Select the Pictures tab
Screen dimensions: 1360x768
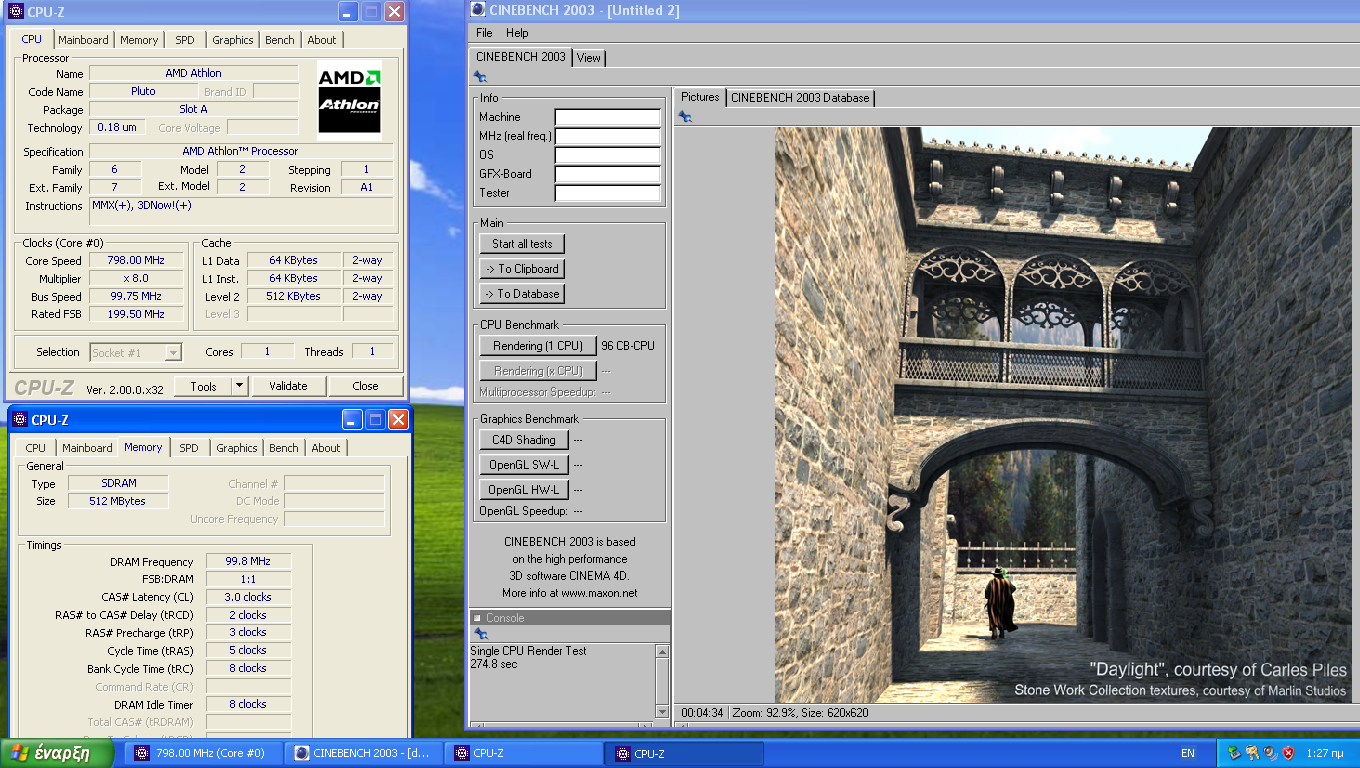[700, 97]
